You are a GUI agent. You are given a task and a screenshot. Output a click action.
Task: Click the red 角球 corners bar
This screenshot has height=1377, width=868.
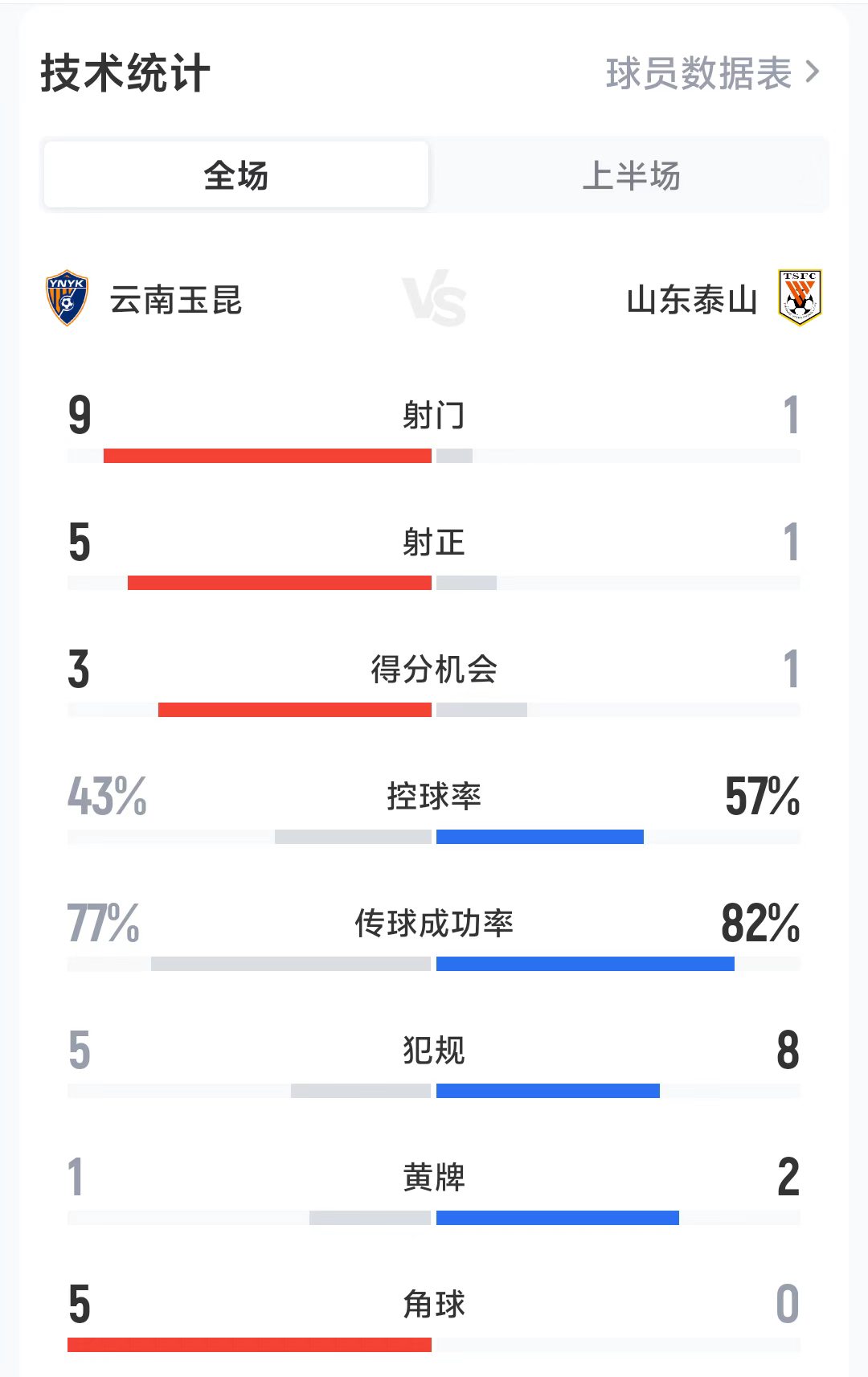(249, 1345)
